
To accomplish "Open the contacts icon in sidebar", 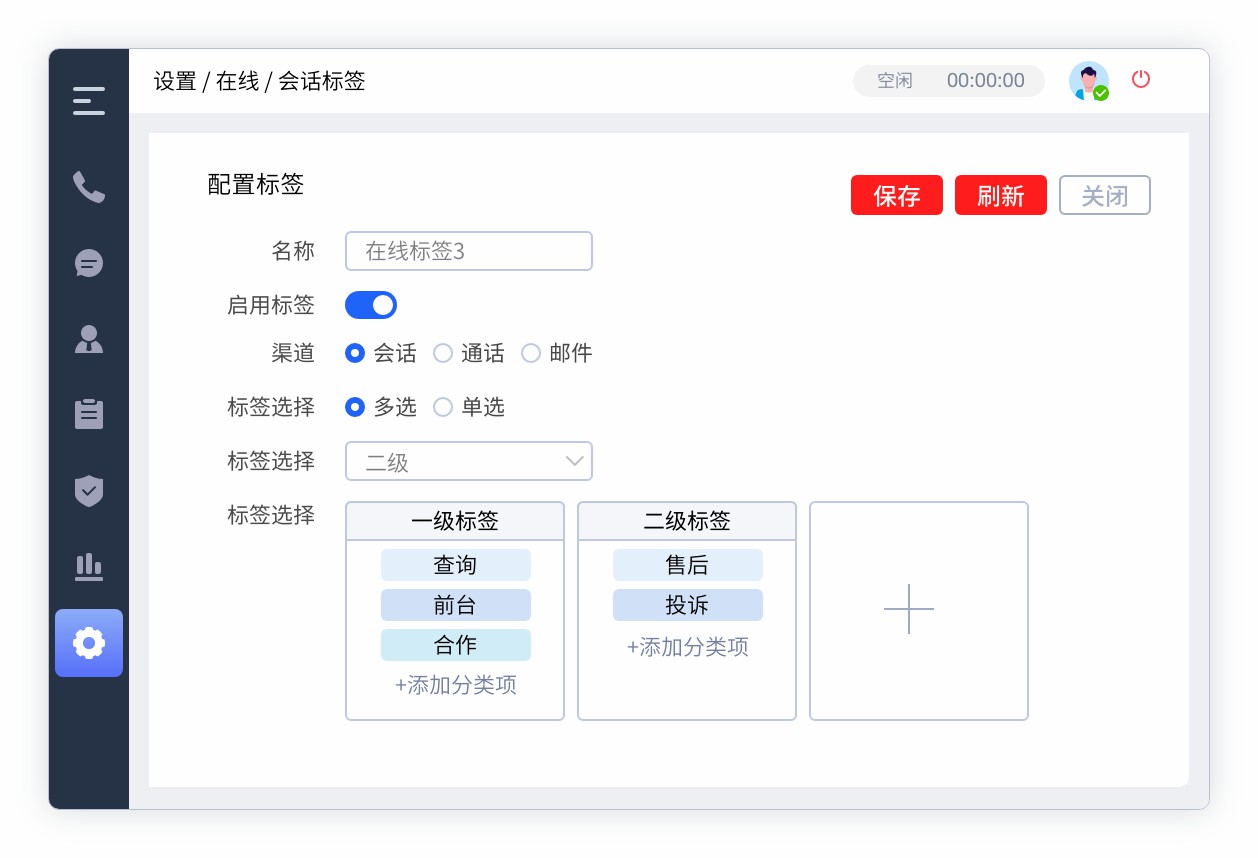I will click(x=88, y=340).
